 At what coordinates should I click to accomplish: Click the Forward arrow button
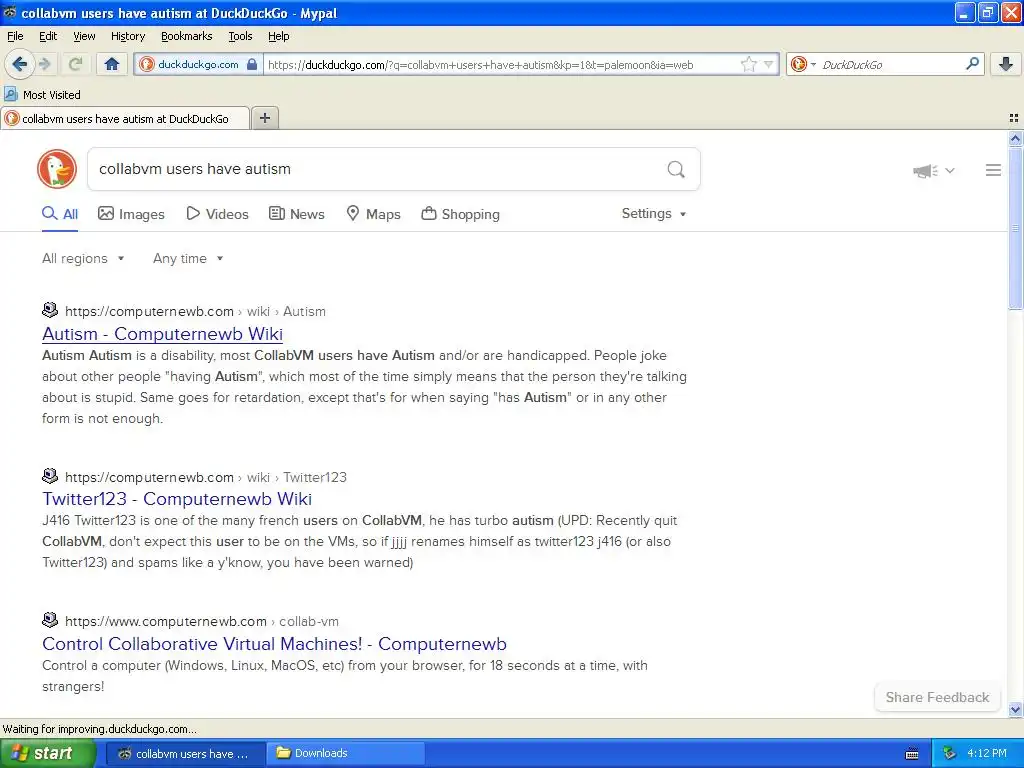[x=45, y=64]
